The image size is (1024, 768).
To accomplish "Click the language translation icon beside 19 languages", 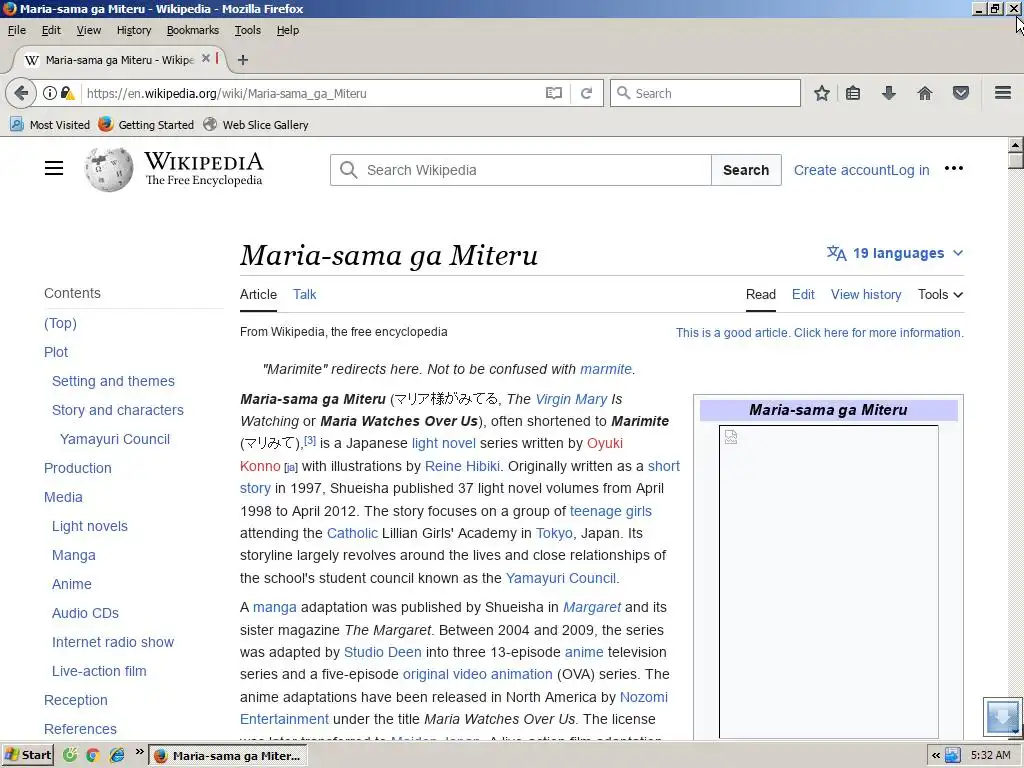I will coord(837,253).
